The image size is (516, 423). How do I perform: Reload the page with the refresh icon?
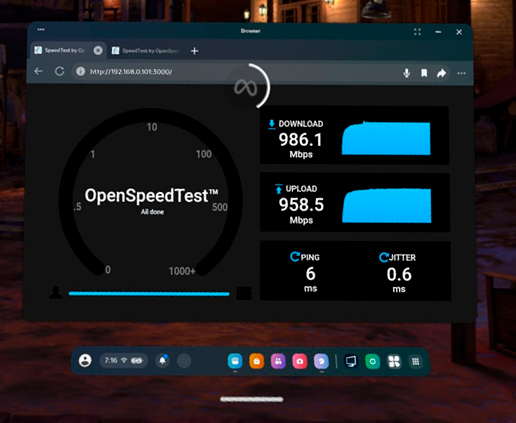[60, 71]
